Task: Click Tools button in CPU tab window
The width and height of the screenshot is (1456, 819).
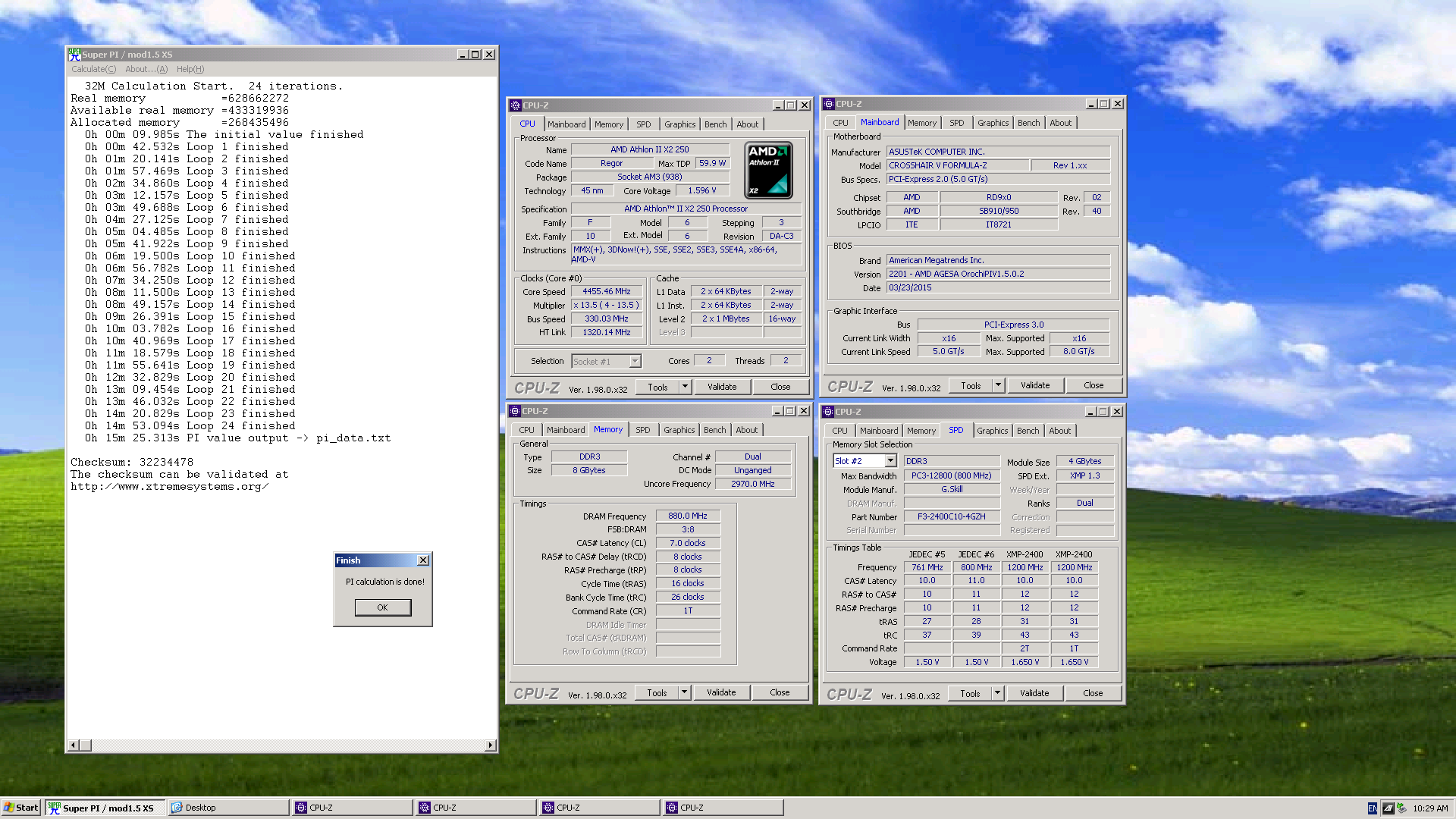Action: tap(657, 387)
